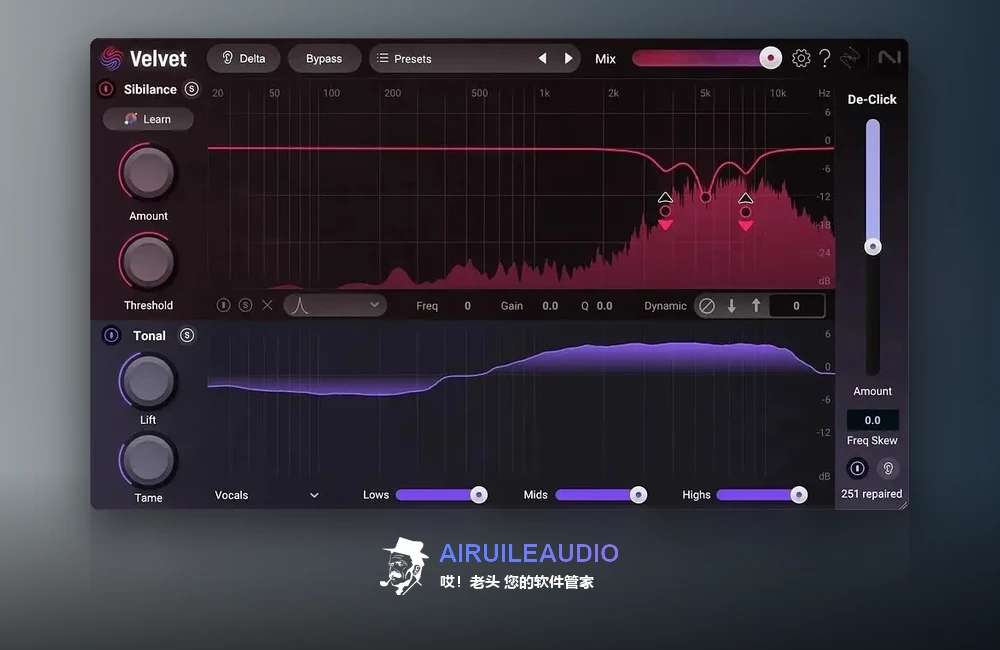The width and height of the screenshot is (1000, 650).
Task: Open the Vocals profile dropdown
Action: click(x=267, y=495)
